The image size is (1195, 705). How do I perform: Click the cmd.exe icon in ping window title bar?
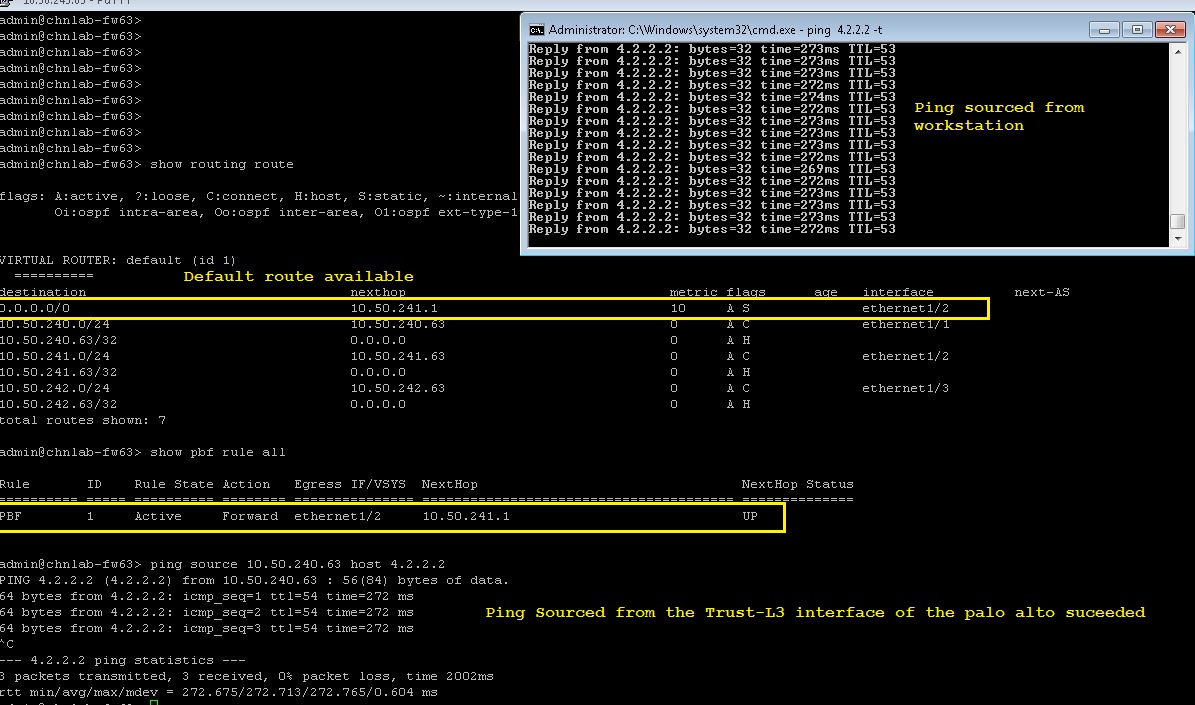[x=536, y=29]
